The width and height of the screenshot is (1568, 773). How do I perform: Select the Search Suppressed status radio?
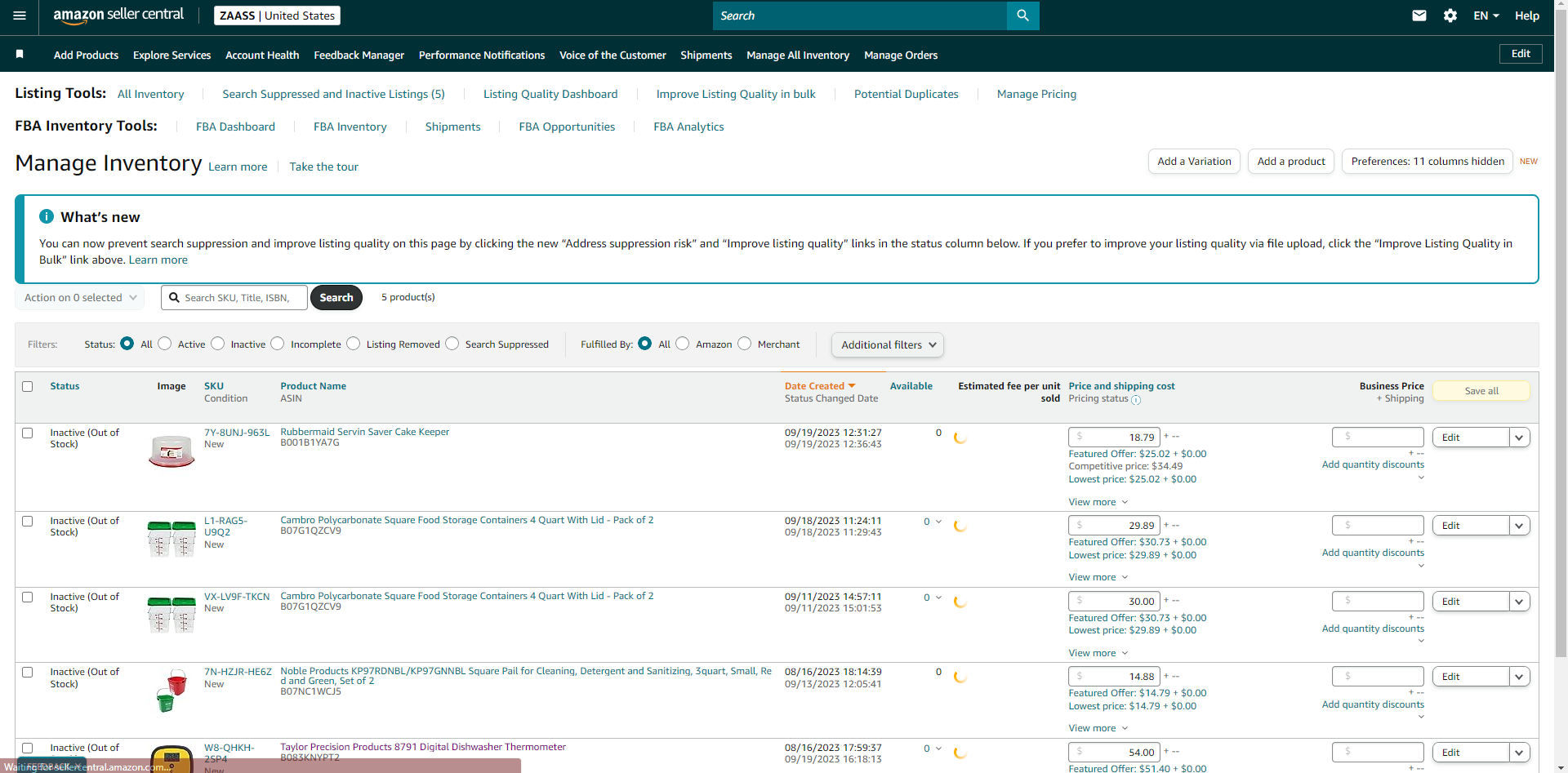452,344
